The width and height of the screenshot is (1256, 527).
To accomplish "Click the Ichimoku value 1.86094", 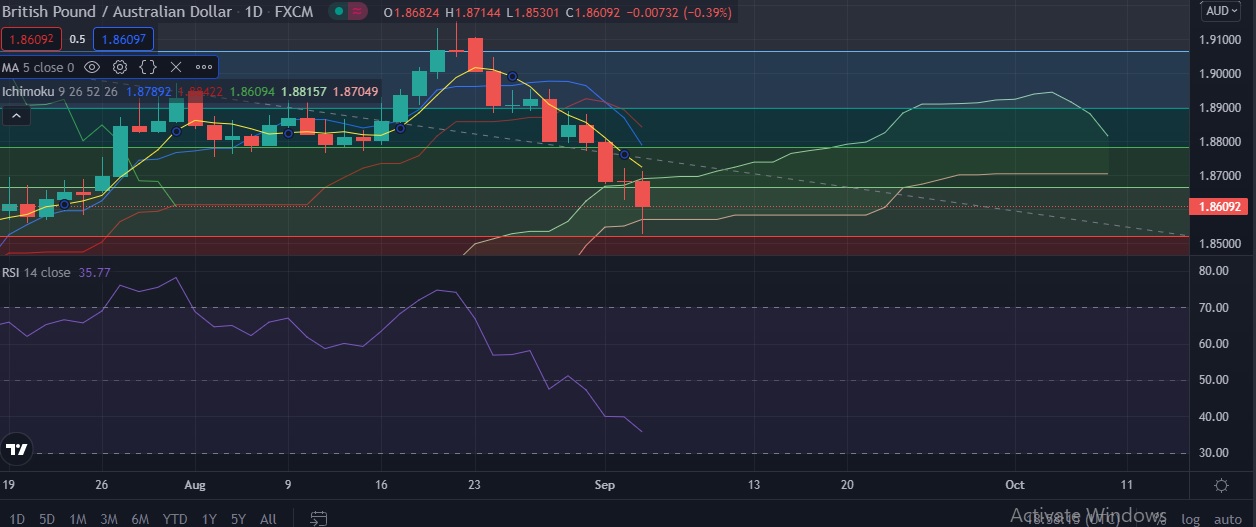I will click(x=253, y=91).
